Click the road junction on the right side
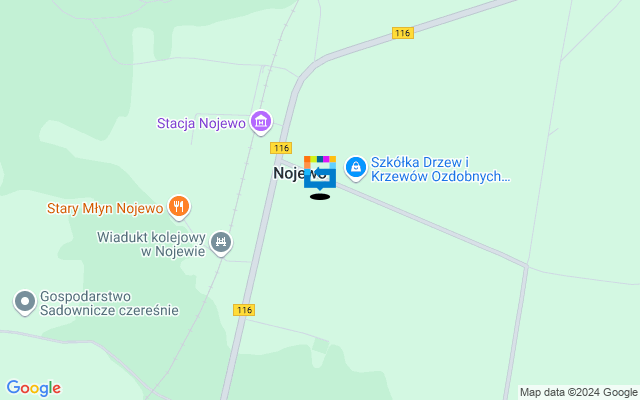This screenshot has height=400, width=640. tap(527, 266)
